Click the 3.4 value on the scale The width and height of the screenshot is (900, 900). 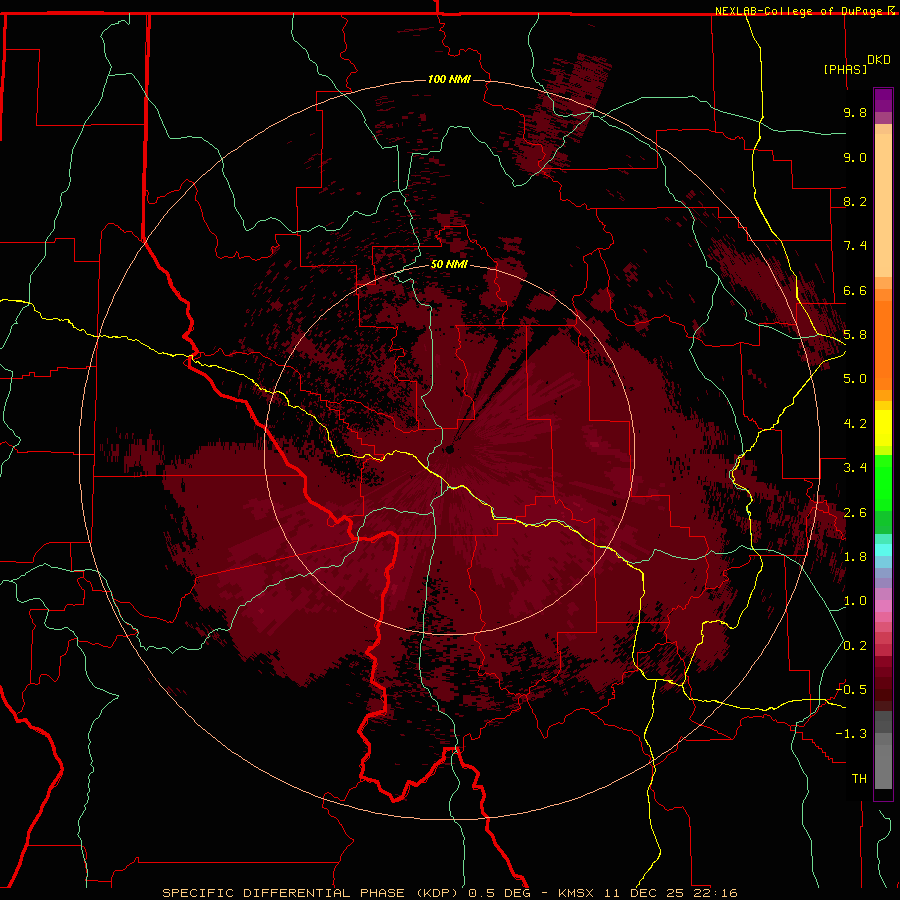(855, 468)
